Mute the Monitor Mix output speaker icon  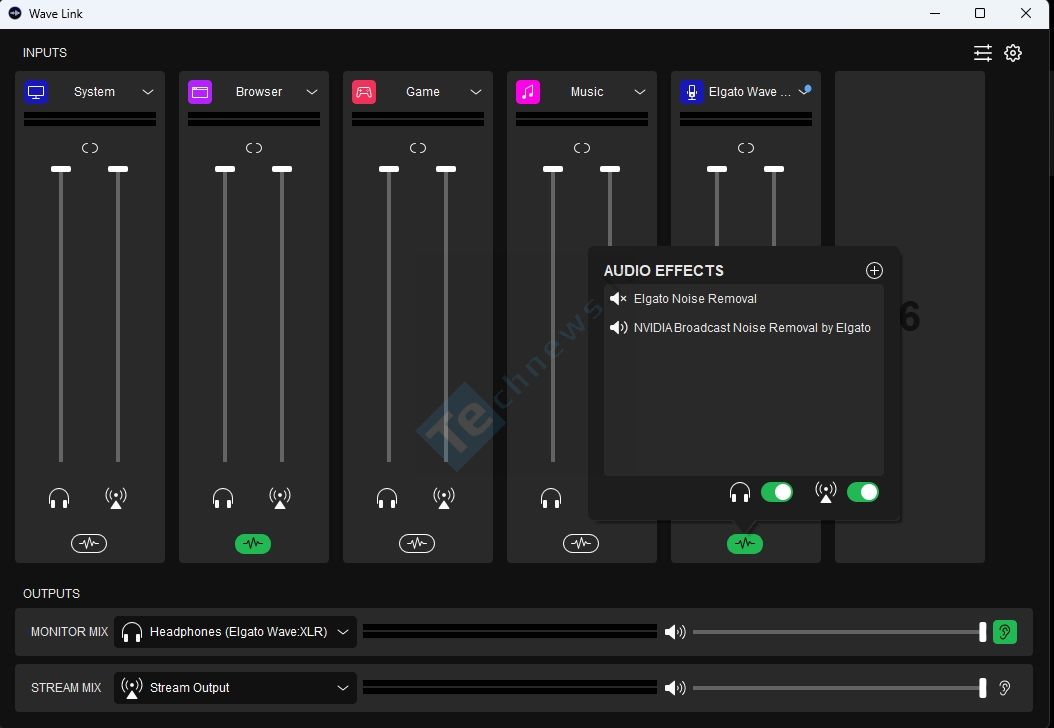[x=675, y=632]
